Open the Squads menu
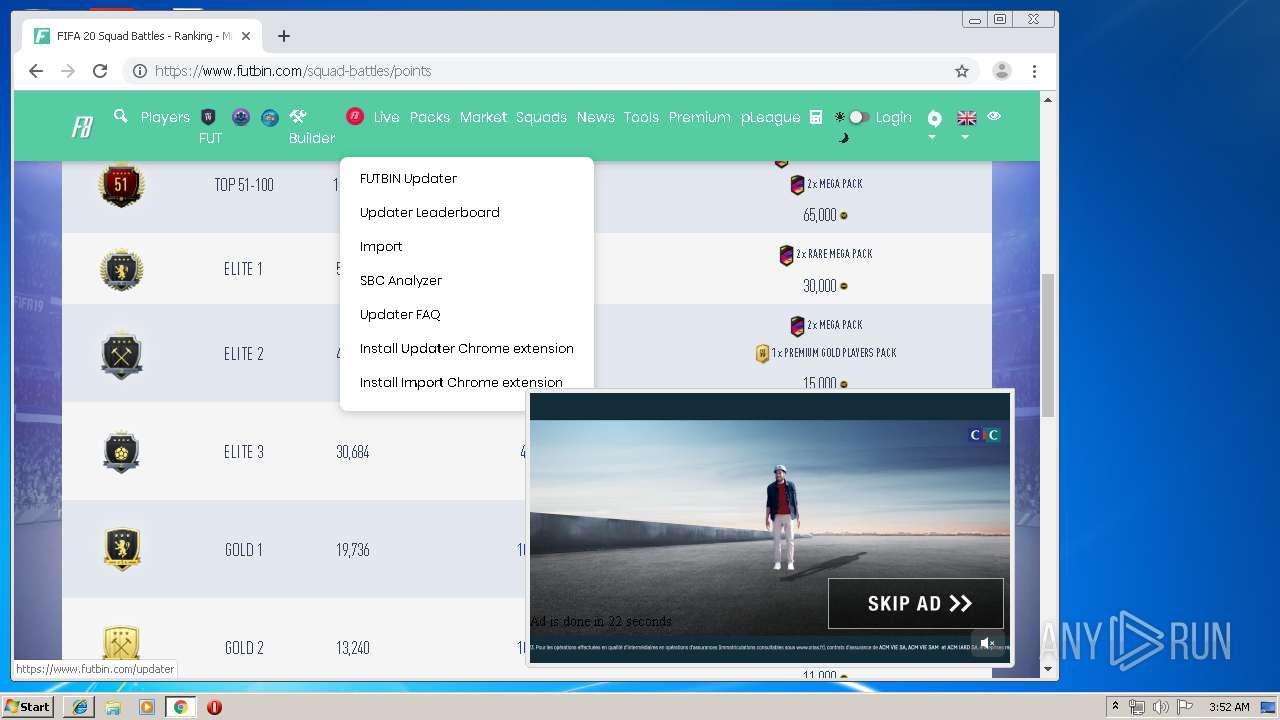 541,117
